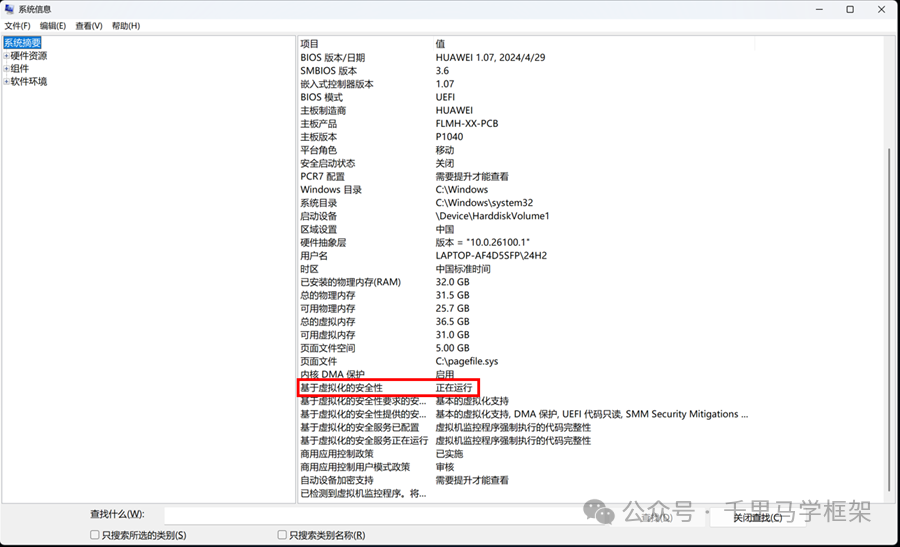Select the 时区 row

click(x=526, y=269)
